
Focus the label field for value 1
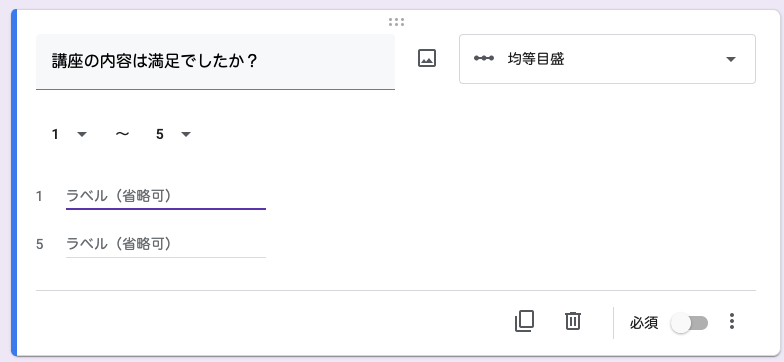(166, 196)
